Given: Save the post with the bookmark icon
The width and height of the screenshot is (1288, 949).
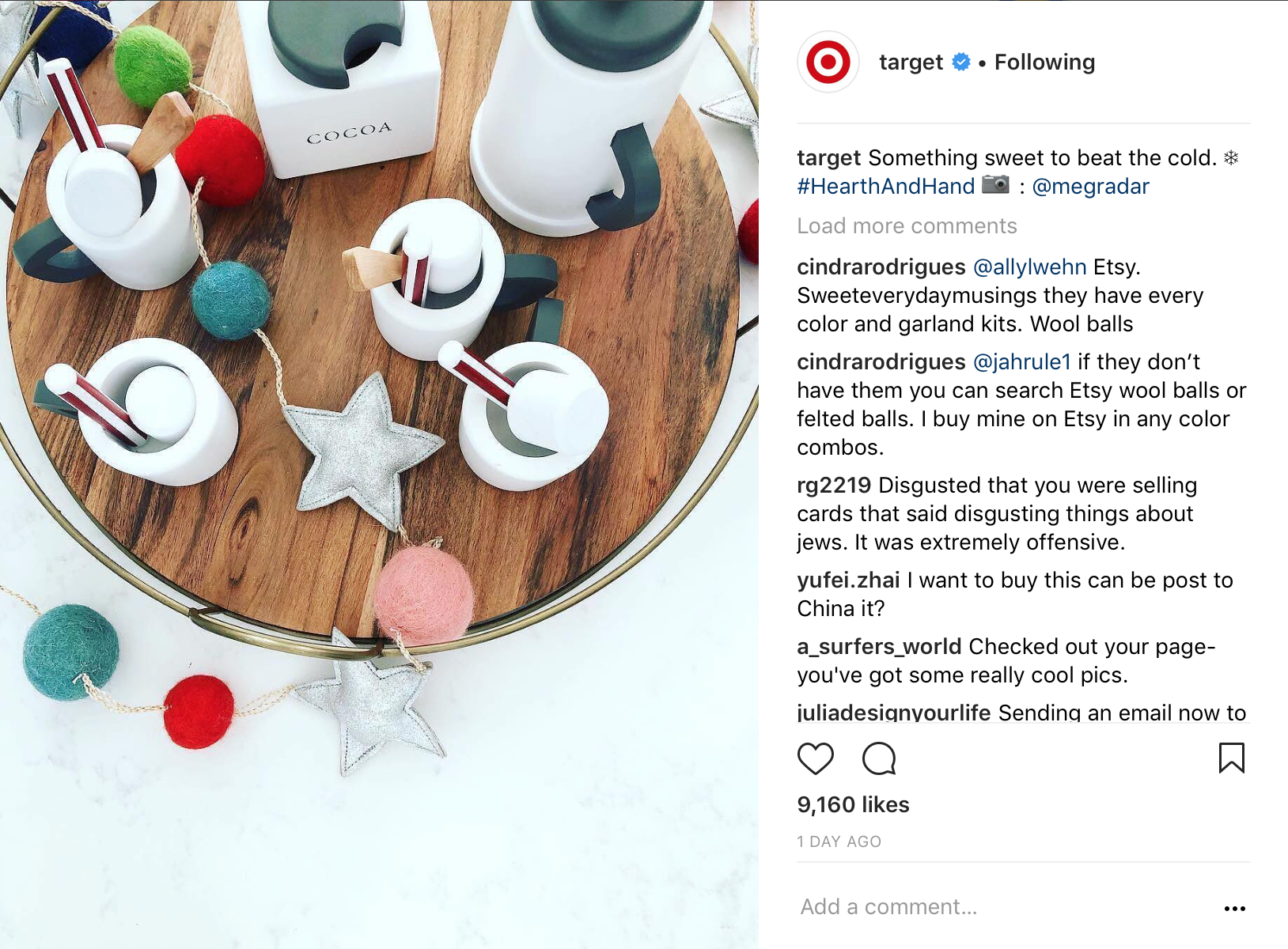Looking at the screenshot, I should coord(1231,758).
